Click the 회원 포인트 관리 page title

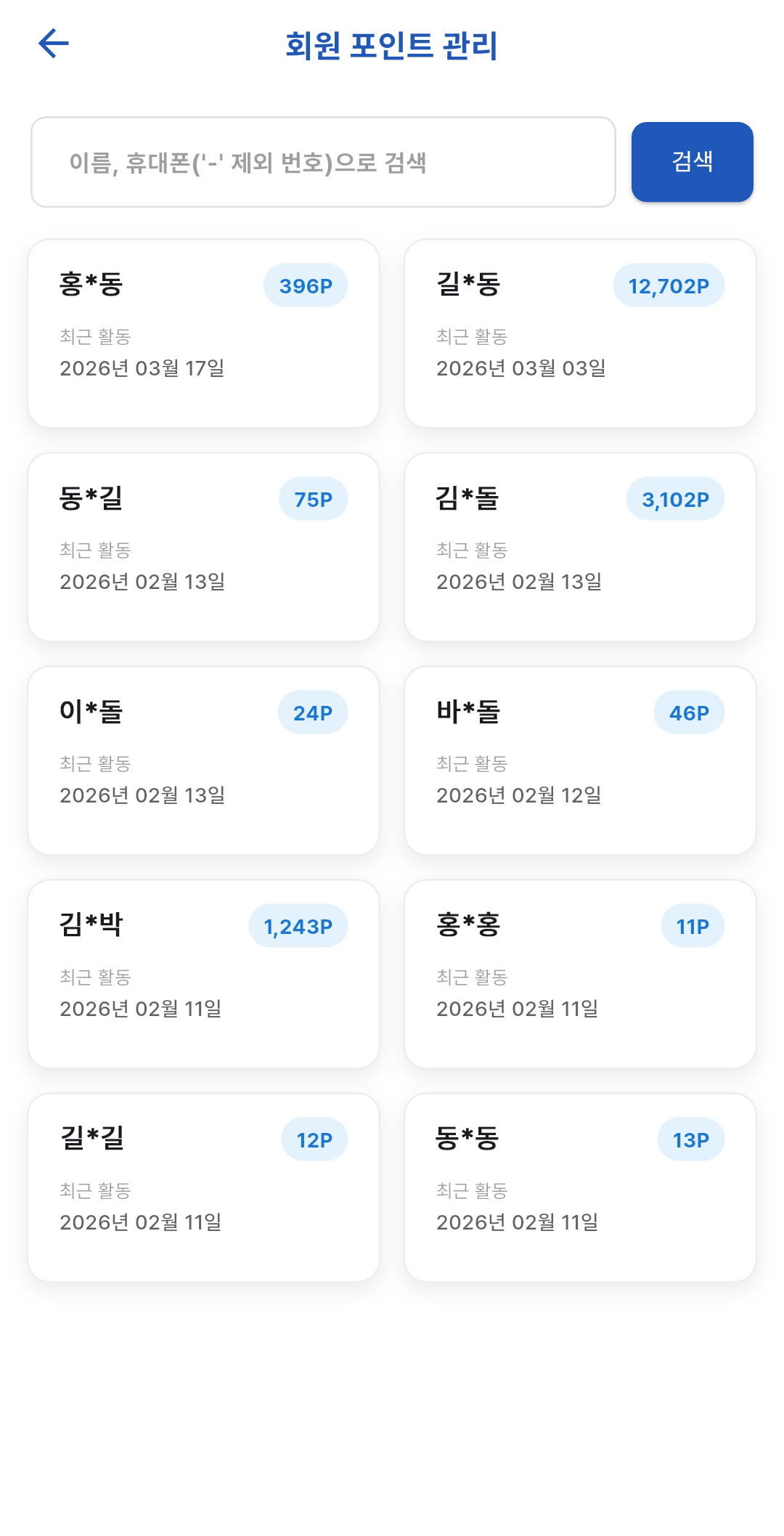pyautogui.click(x=391, y=45)
